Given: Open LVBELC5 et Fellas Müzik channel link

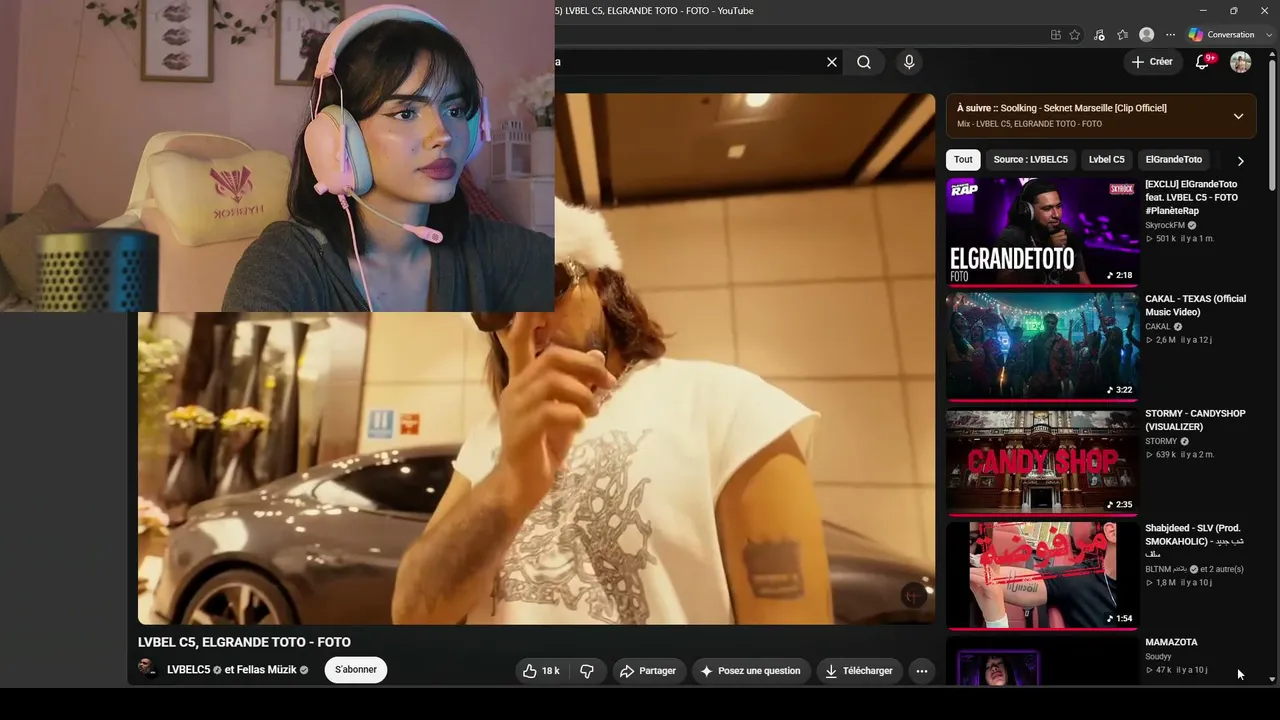Looking at the screenshot, I should (238, 670).
